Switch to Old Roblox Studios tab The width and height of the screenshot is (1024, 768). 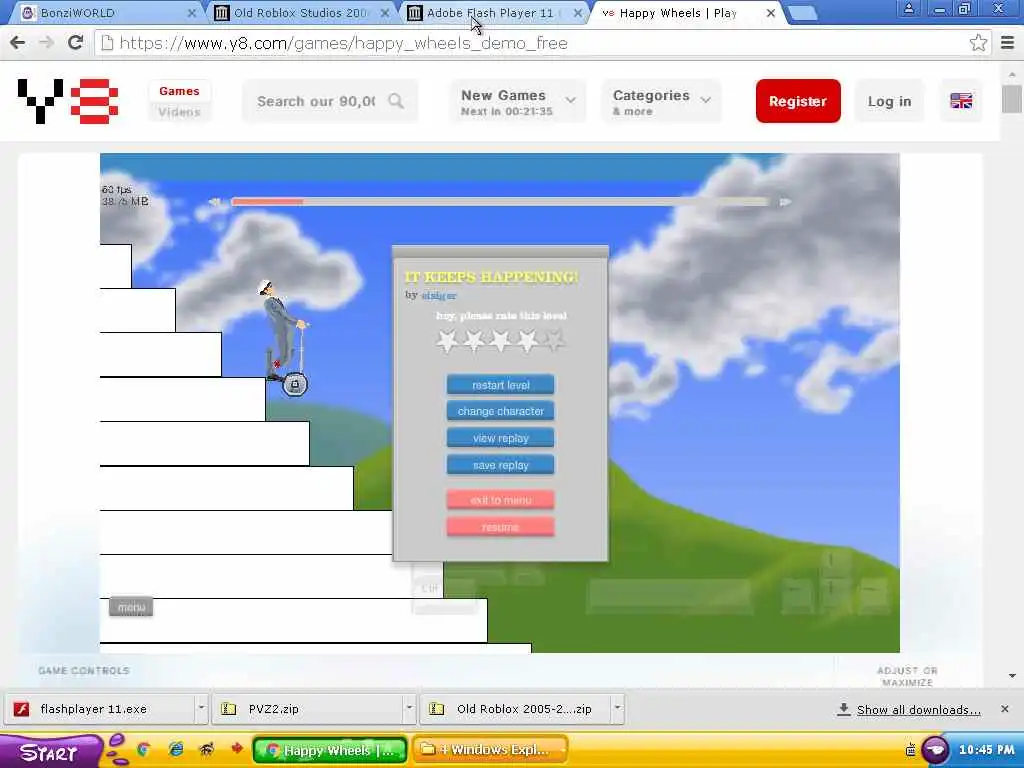tap(300, 12)
